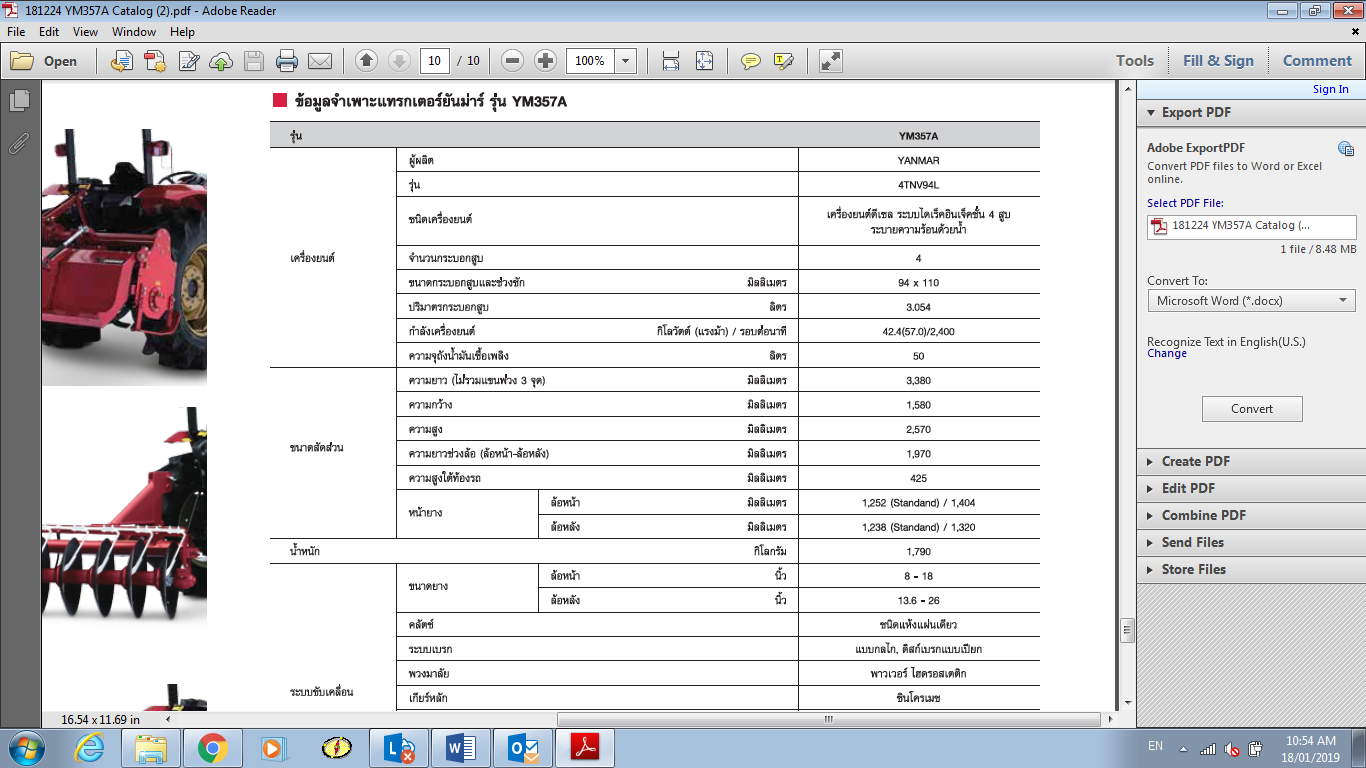Click the Save floppy disk icon
The height and width of the screenshot is (768, 1366).
[x=254, y=61]
